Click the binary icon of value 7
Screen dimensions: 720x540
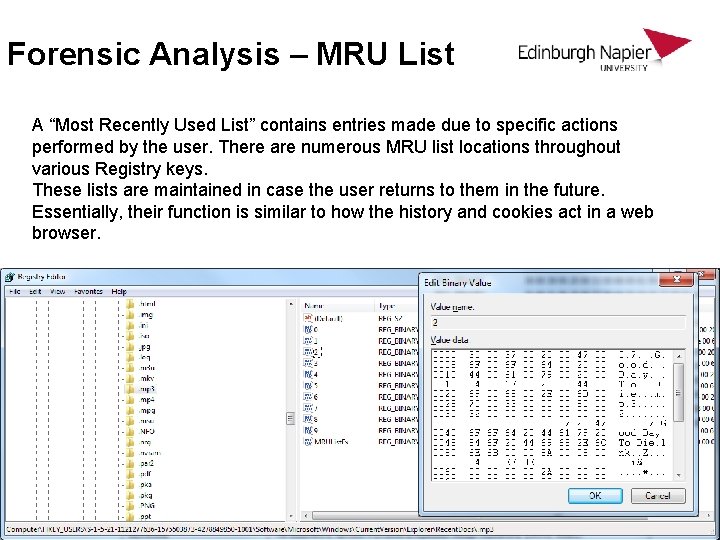(308, 408)
